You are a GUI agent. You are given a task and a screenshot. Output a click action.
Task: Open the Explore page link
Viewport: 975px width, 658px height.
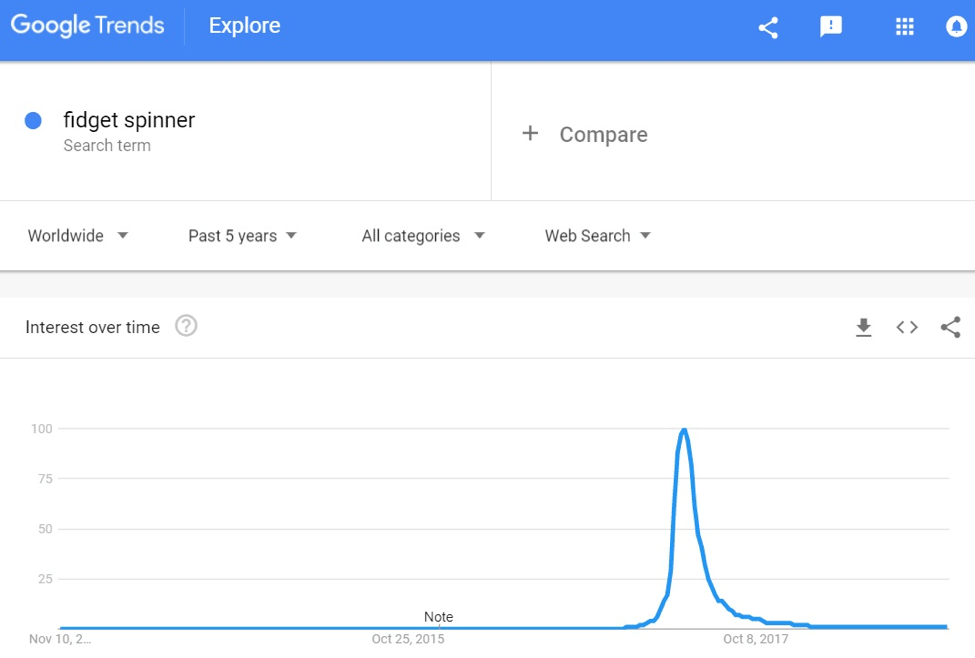(x=244, y=25)
